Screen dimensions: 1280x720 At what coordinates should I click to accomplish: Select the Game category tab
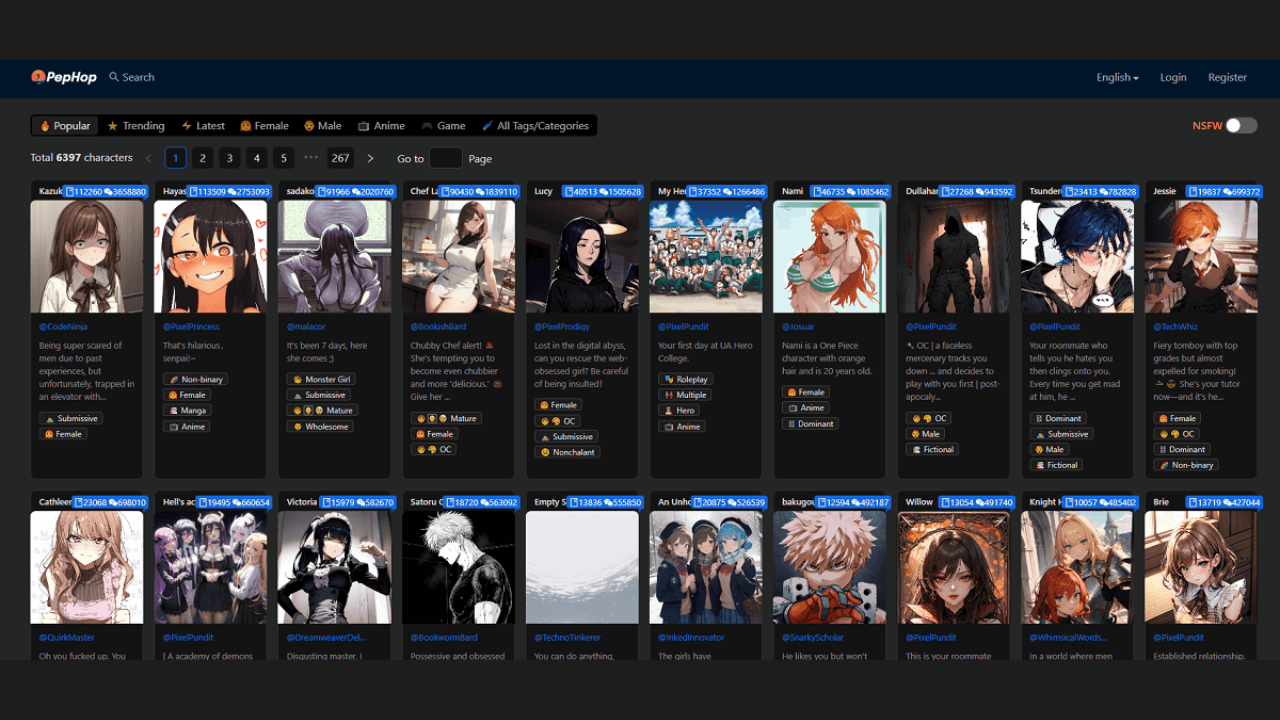click(443, 126)
